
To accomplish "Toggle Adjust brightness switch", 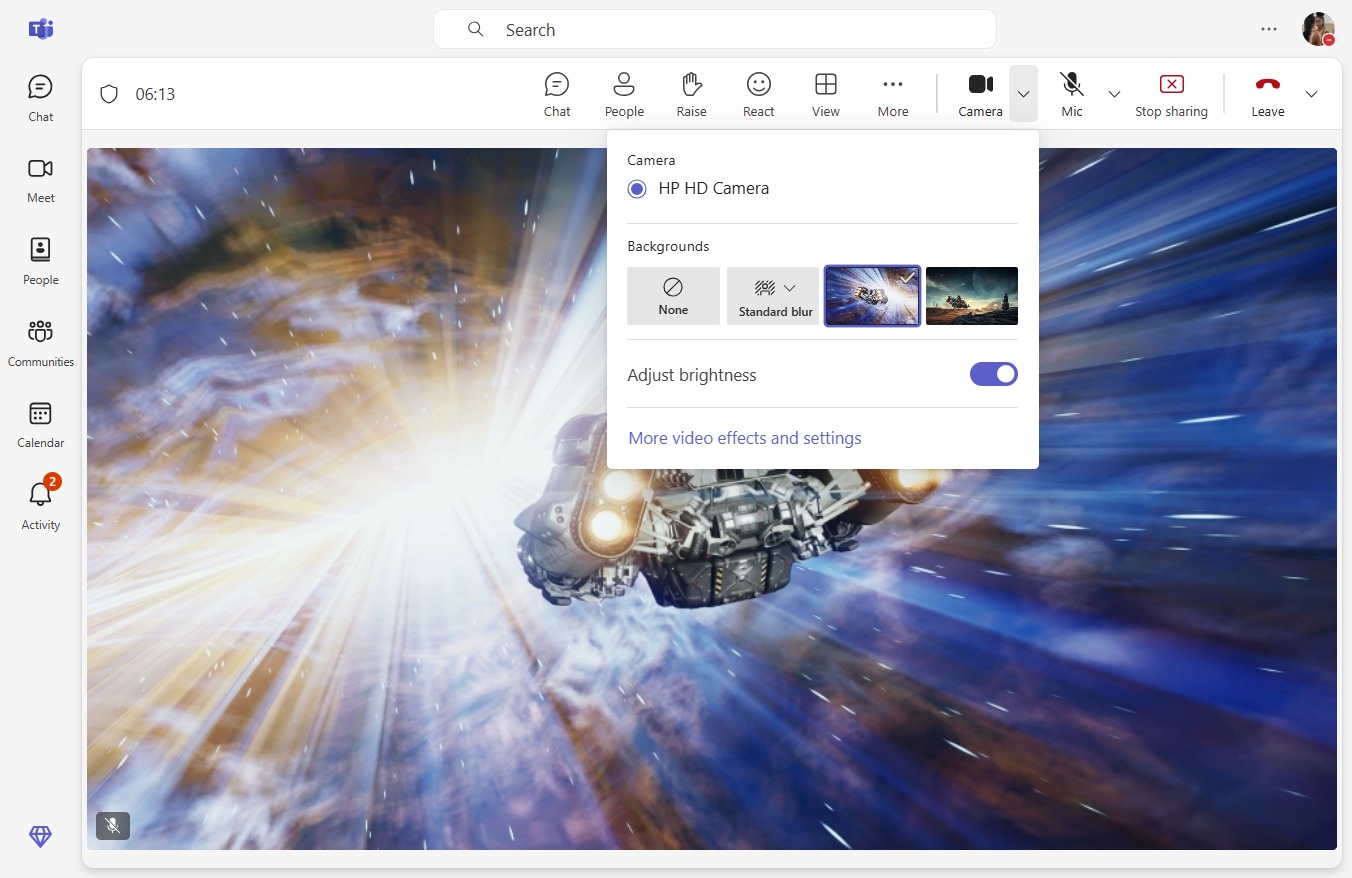I will coord(994,374).
